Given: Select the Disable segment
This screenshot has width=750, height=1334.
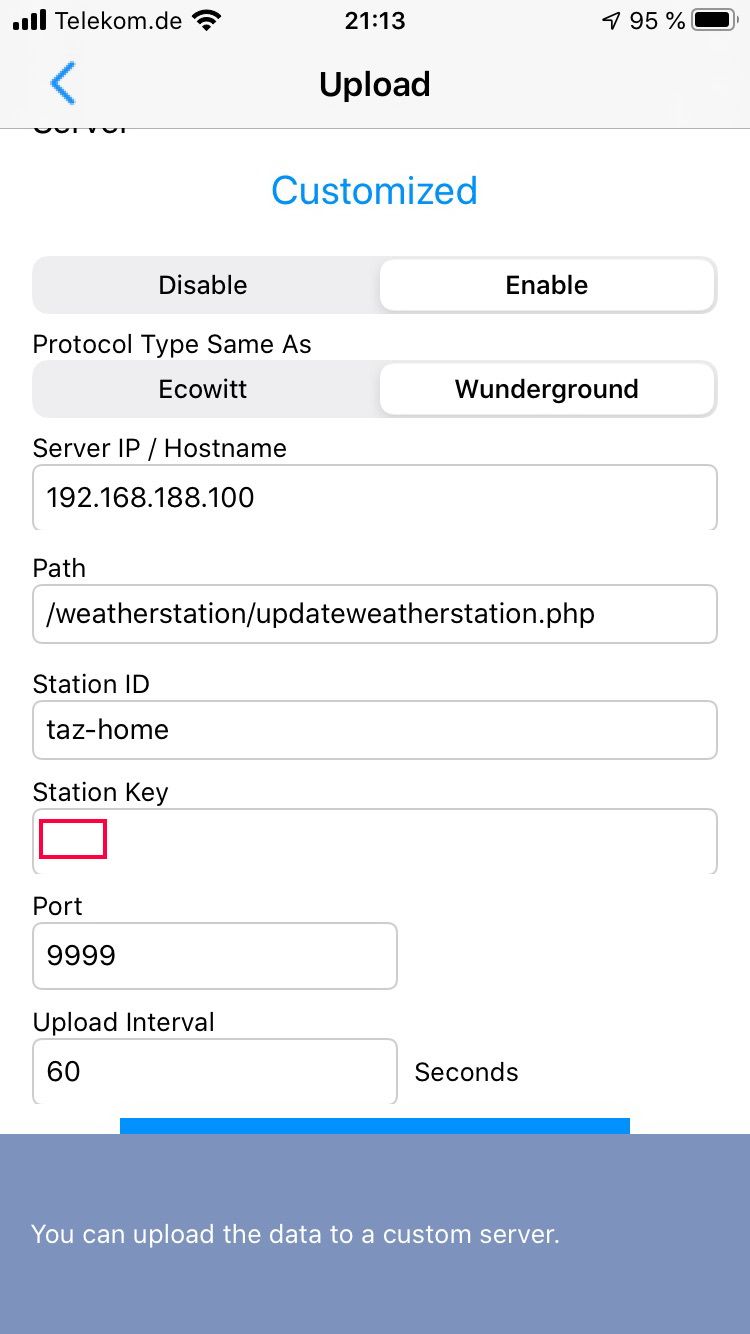Looking at the screenshot, I should pos(203,285).
